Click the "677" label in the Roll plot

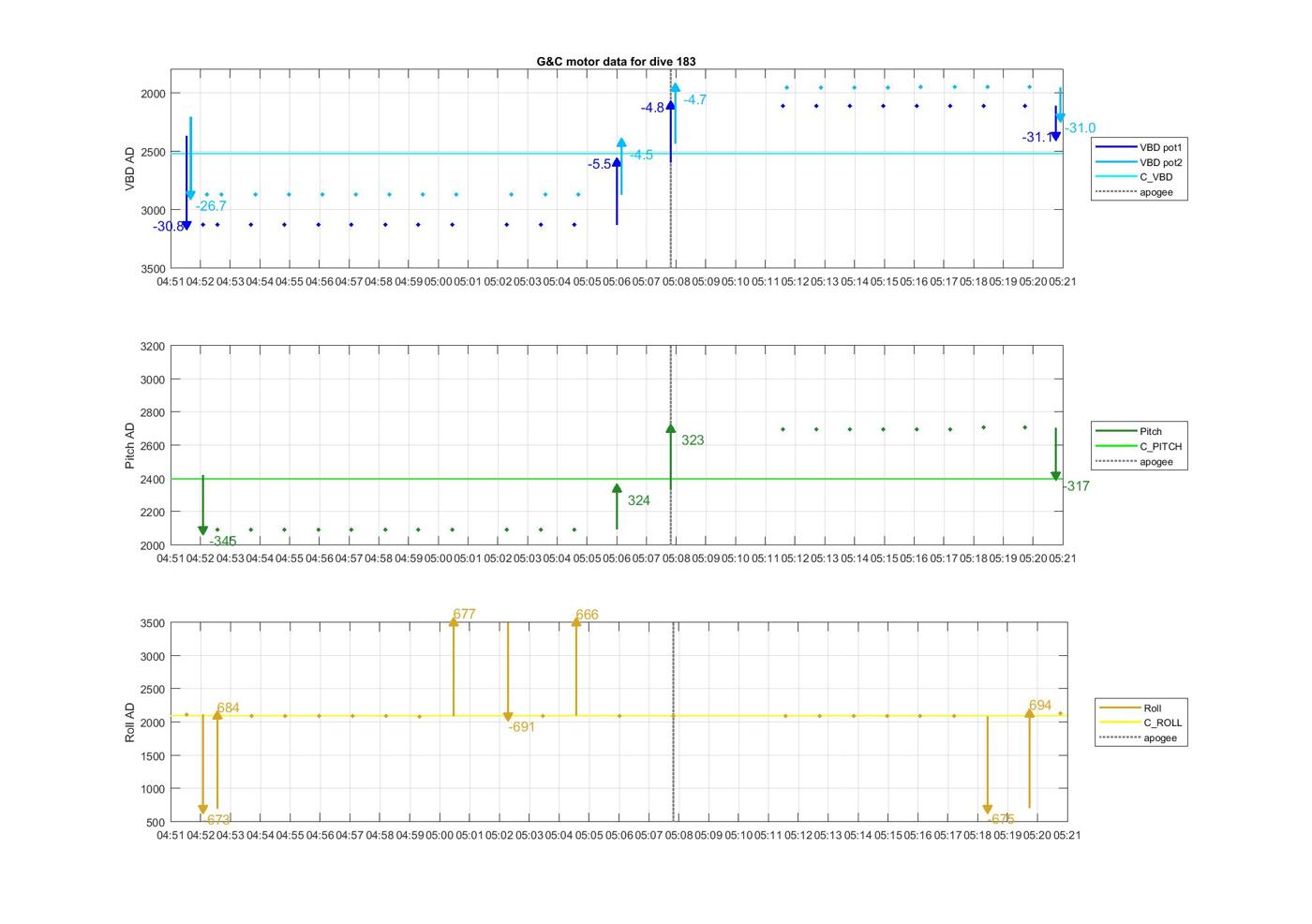coord(464,614)
